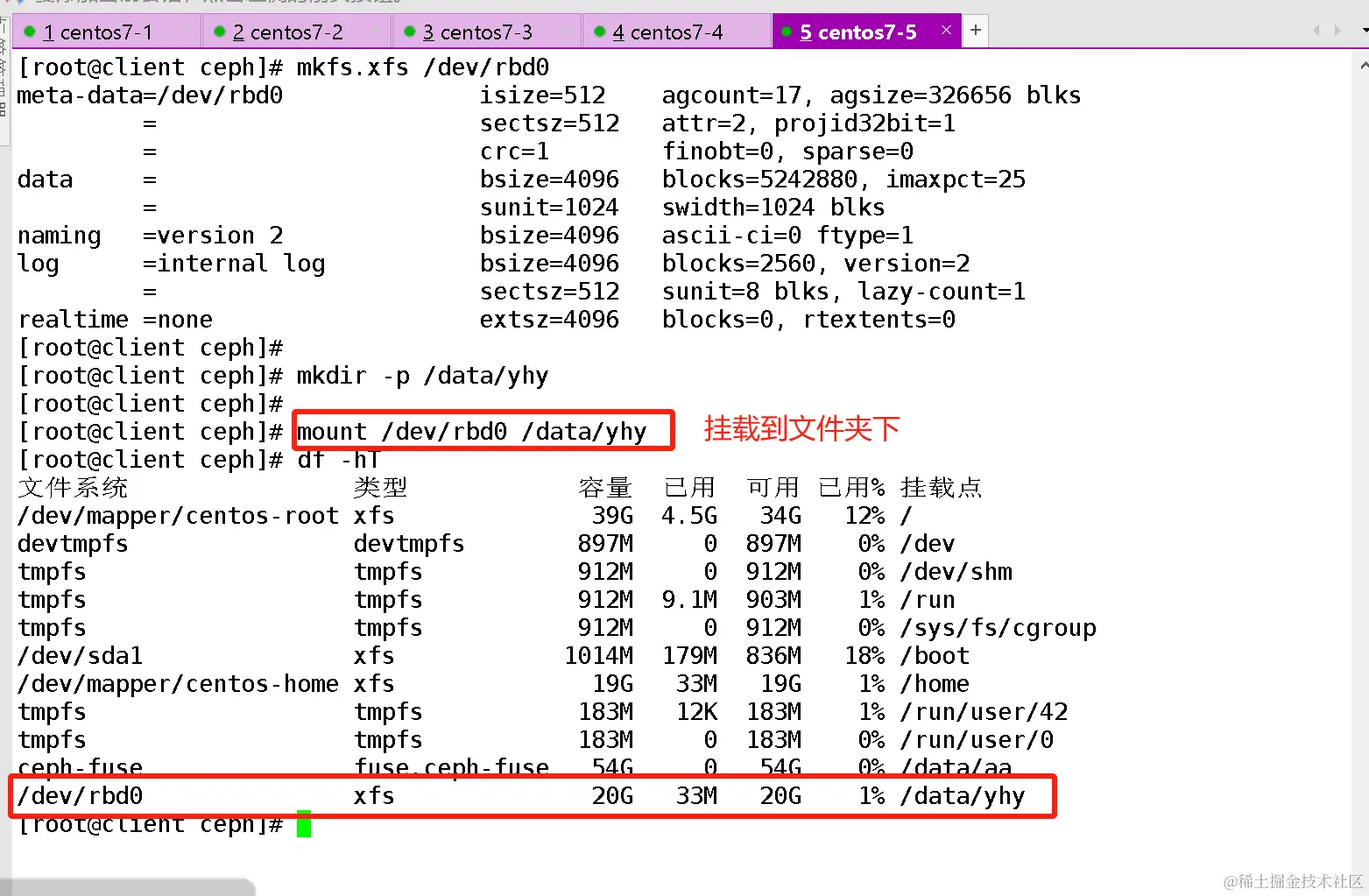Click the '179M' used value
This screenshot has width=1369, height=896.
[689, 656]
